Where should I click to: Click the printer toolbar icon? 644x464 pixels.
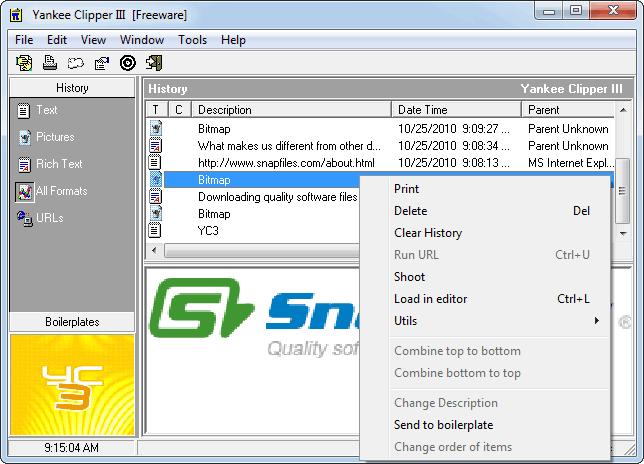[x=50, y=63]
